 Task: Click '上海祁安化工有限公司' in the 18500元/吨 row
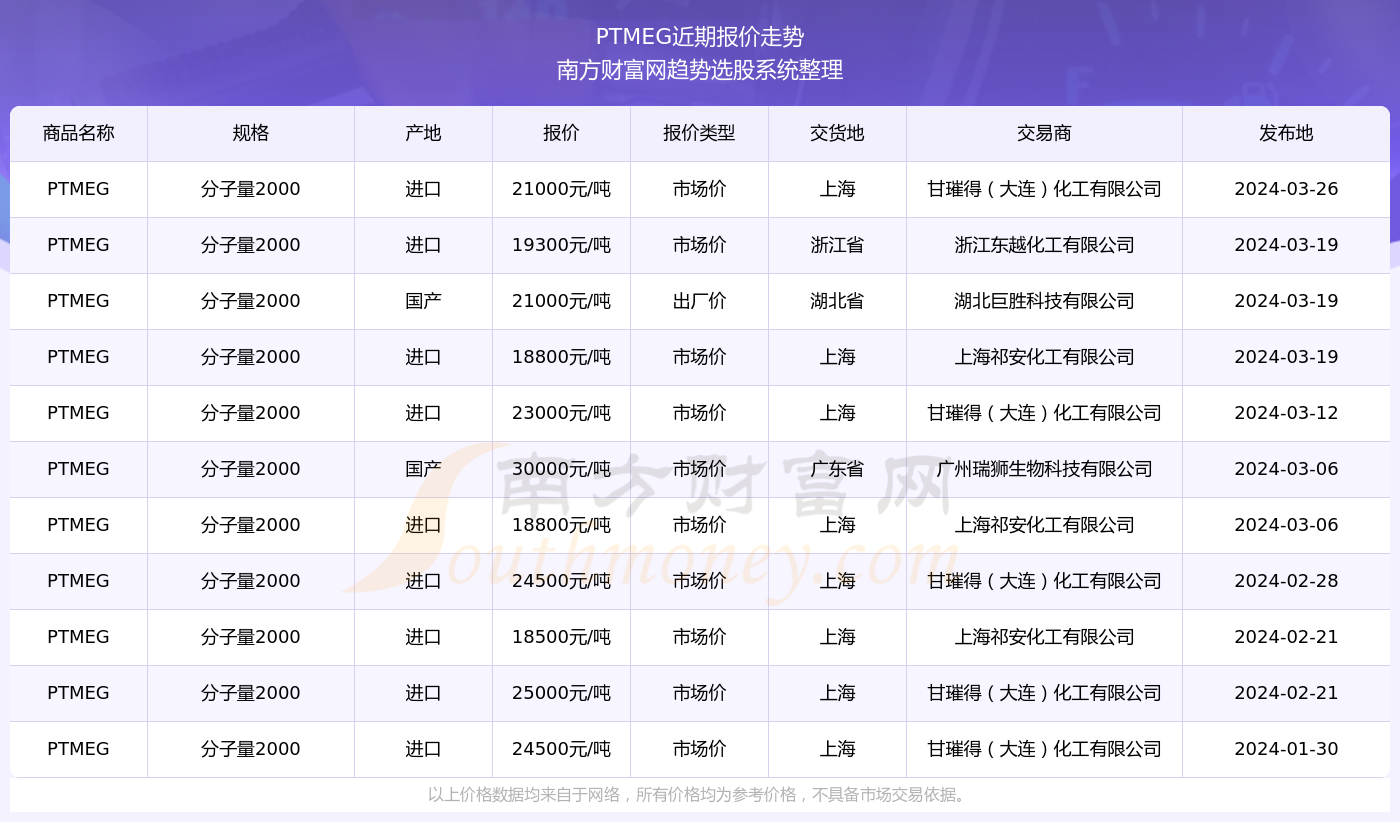tap(1044, 637)
